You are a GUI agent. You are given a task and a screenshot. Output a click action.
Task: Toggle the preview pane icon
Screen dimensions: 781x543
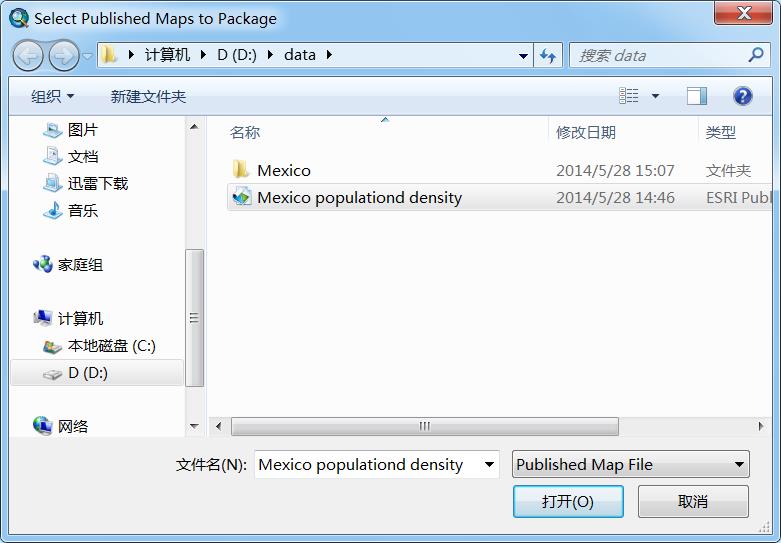(696, 96)
